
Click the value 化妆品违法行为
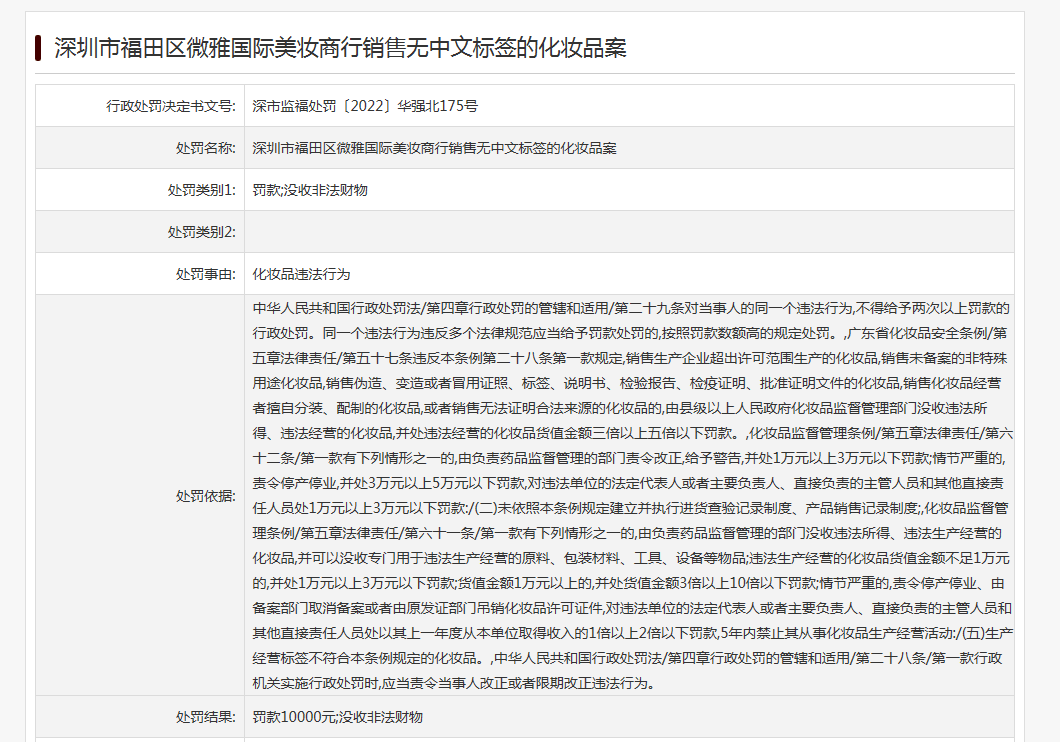pos(301,274)
